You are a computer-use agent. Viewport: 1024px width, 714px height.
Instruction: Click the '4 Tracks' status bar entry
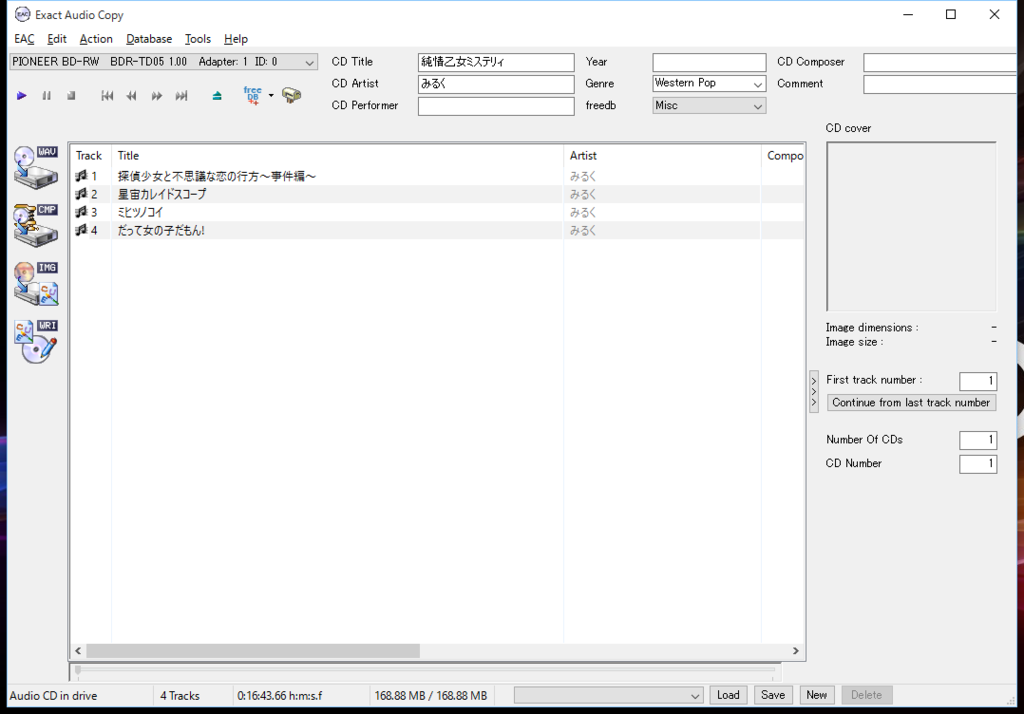tap(180, 696)
